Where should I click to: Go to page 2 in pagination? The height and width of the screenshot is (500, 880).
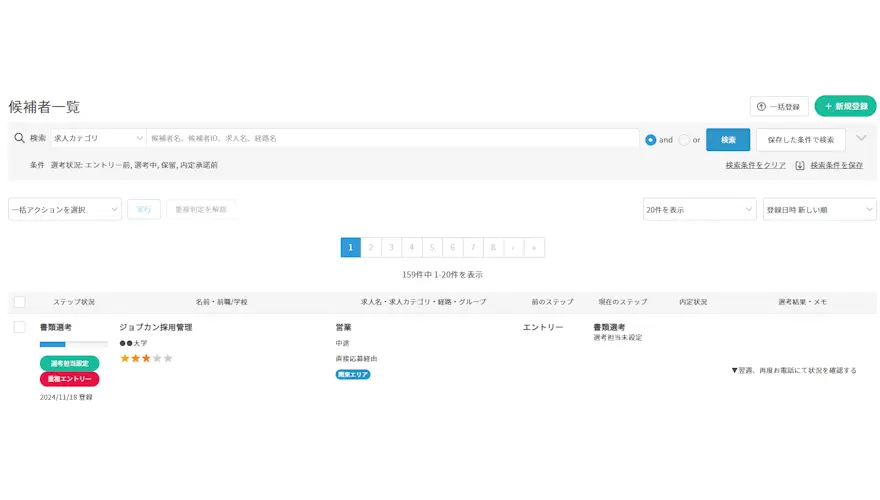(371, 247)
